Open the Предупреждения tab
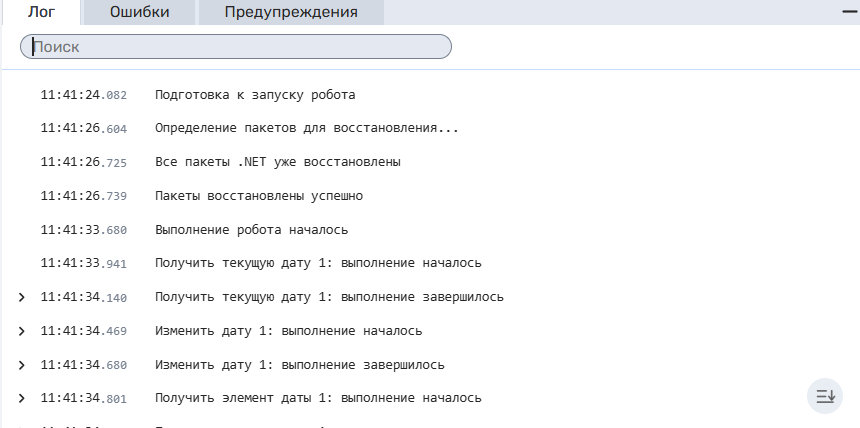Viewport: 860px width, 428px height. point(290,12)
